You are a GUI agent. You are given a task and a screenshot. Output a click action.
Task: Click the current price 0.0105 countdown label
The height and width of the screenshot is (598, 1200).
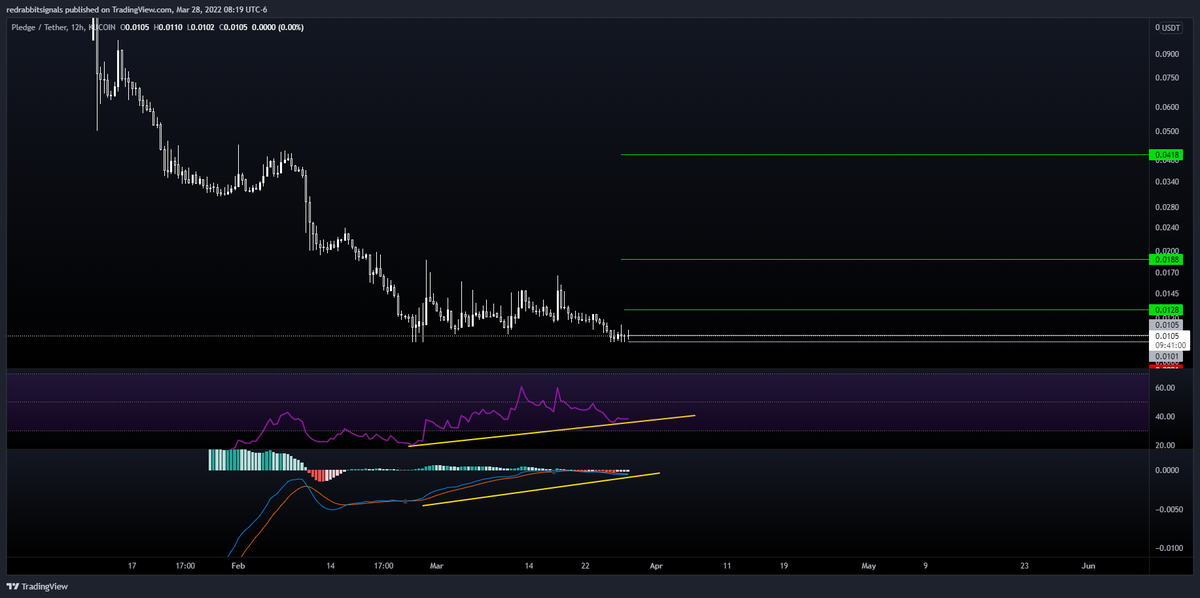click(x=1168, y=340)
